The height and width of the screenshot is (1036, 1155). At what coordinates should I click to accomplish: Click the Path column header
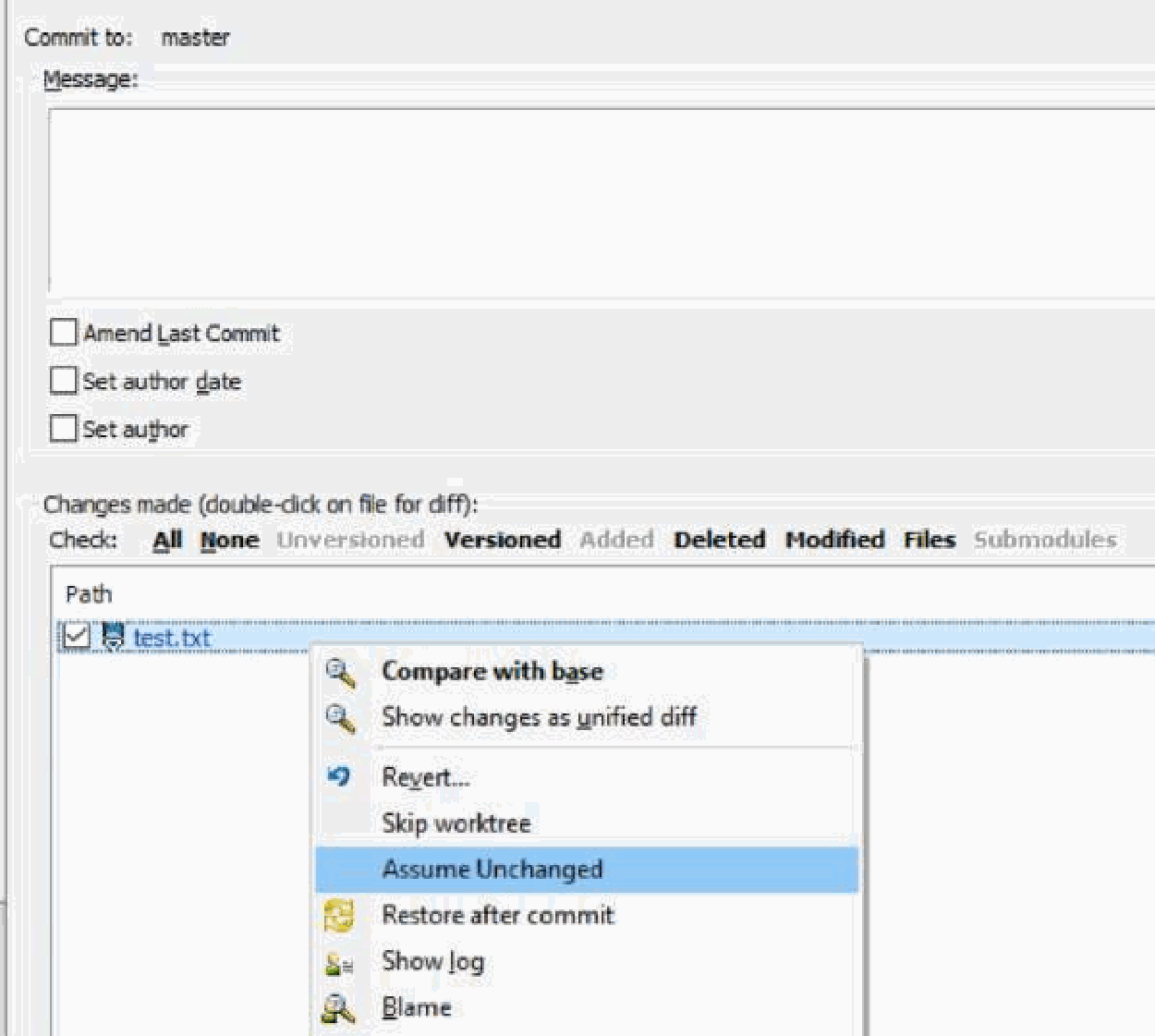click(89, 593)
